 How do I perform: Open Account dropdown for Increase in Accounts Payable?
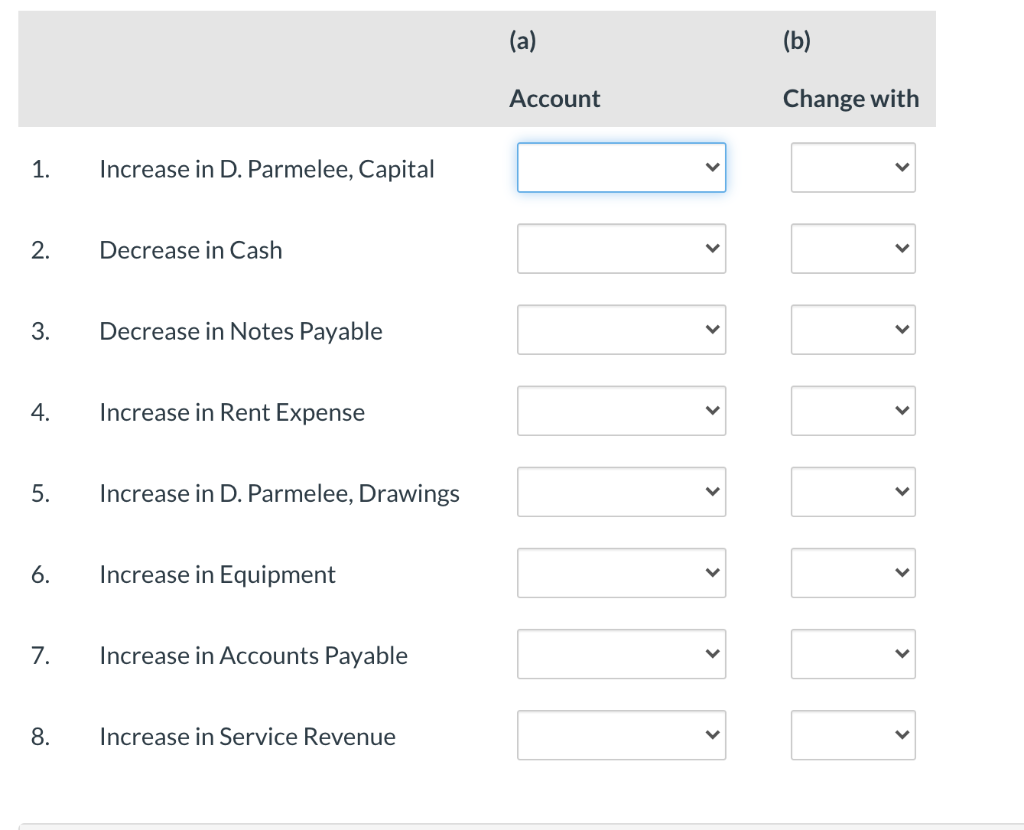(x=621, y=654)
